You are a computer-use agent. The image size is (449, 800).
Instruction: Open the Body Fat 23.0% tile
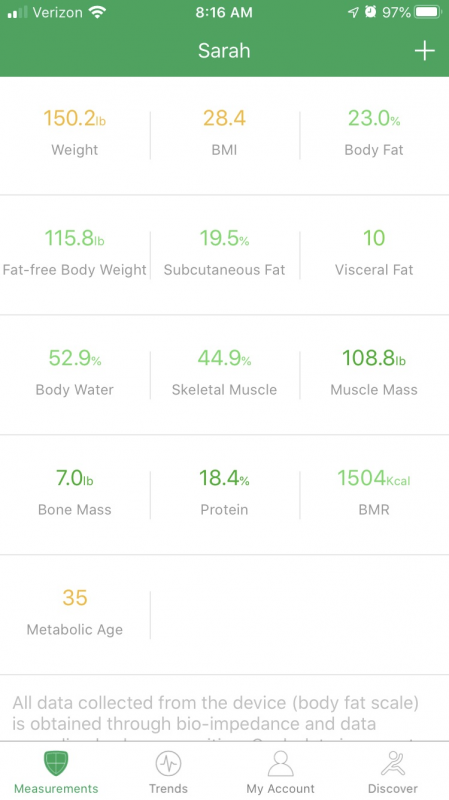click(x=374, y=133)
